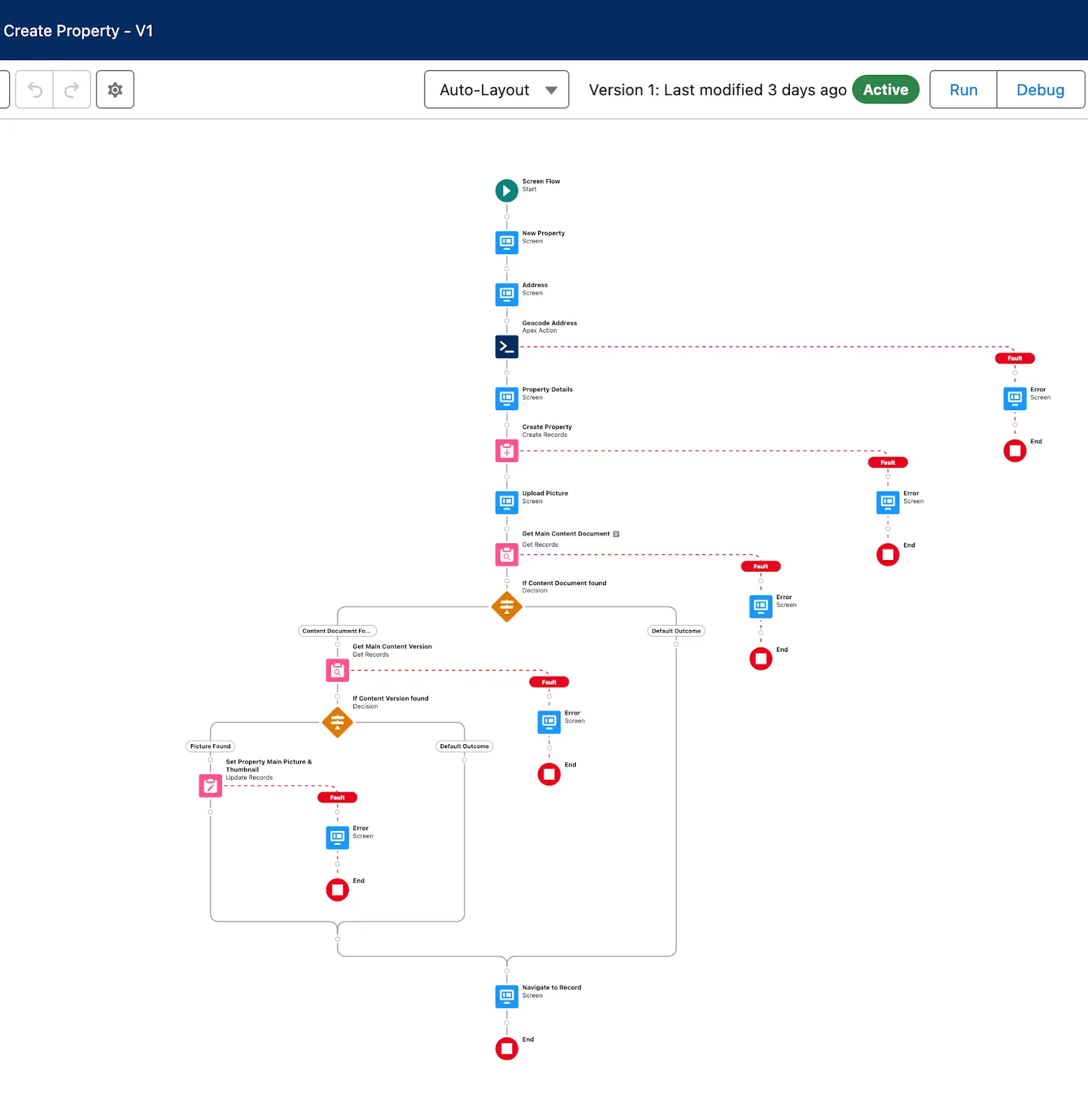Open Error screen under Set Property Main Picture fault

point(337,837)
